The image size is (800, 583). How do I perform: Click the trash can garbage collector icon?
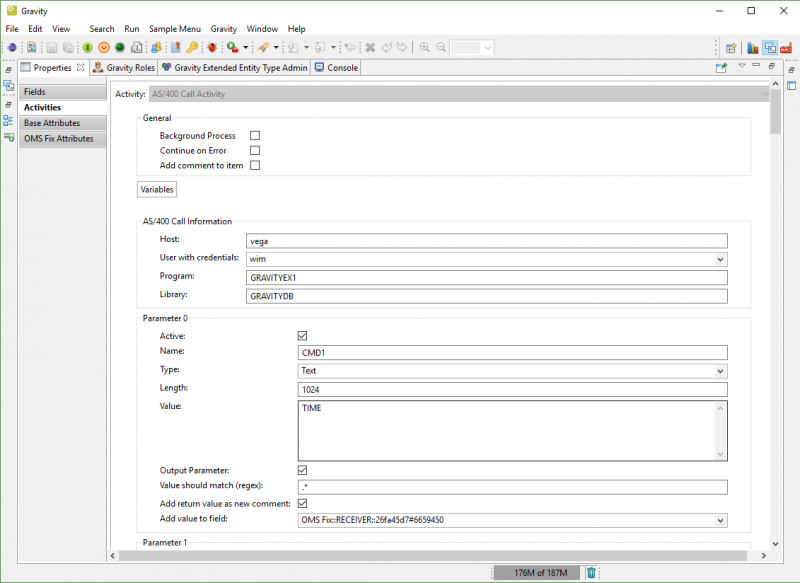[x=591, y=573]
